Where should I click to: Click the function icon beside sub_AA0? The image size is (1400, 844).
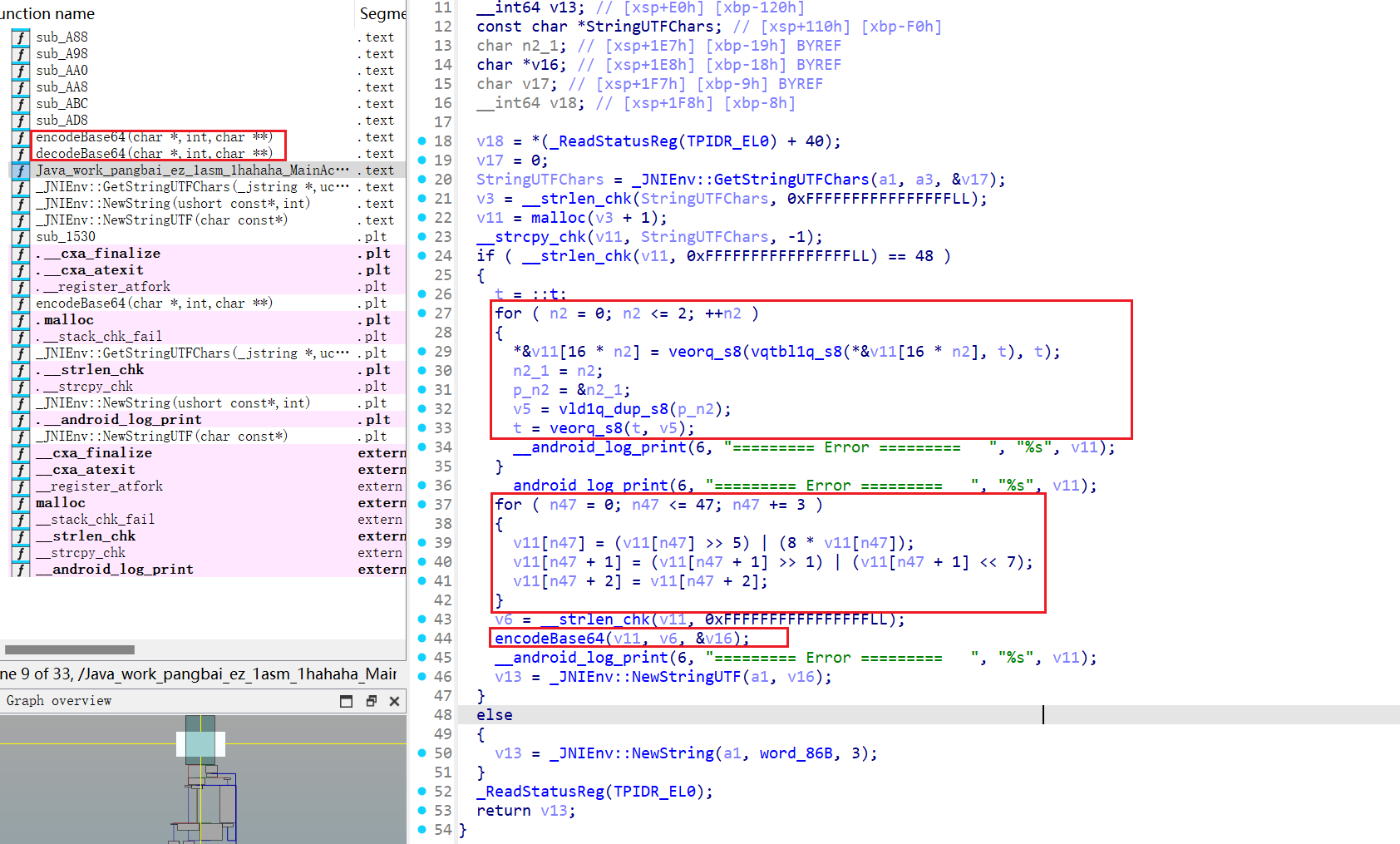21,71
